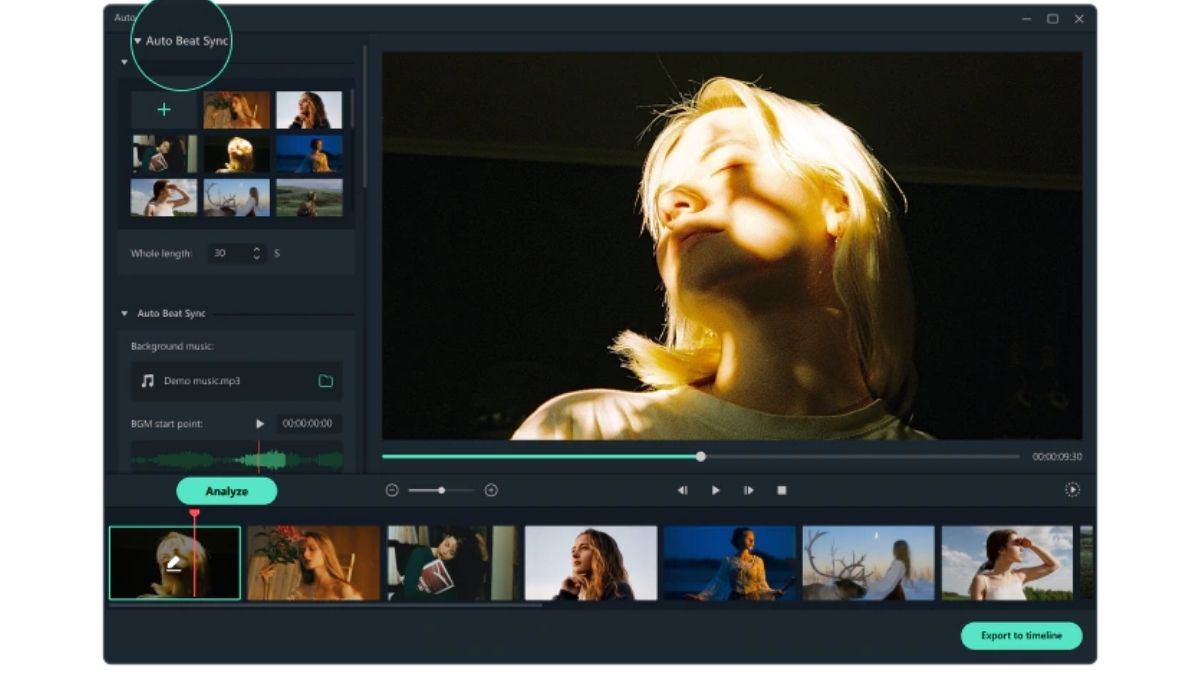Viewport: 1200px width, 675px height.
Task: Select the reindeer clip in the timeline
Action: point(868,563)
